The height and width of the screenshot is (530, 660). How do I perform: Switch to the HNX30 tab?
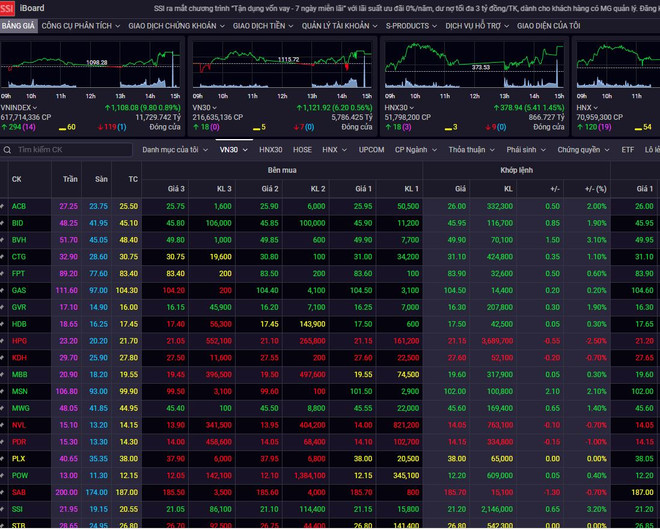[x=270, y=150]
